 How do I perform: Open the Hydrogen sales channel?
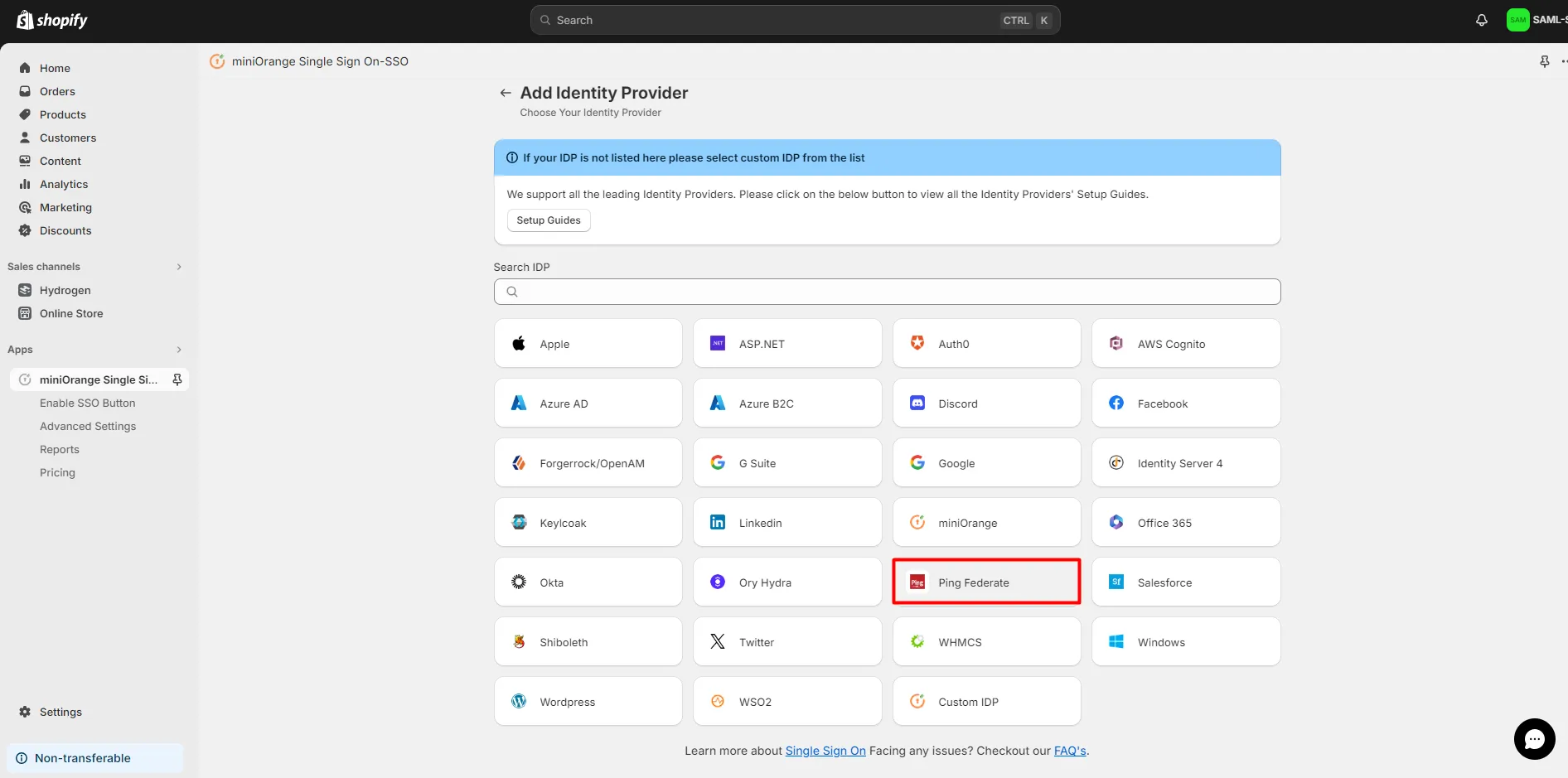point(99,290)
